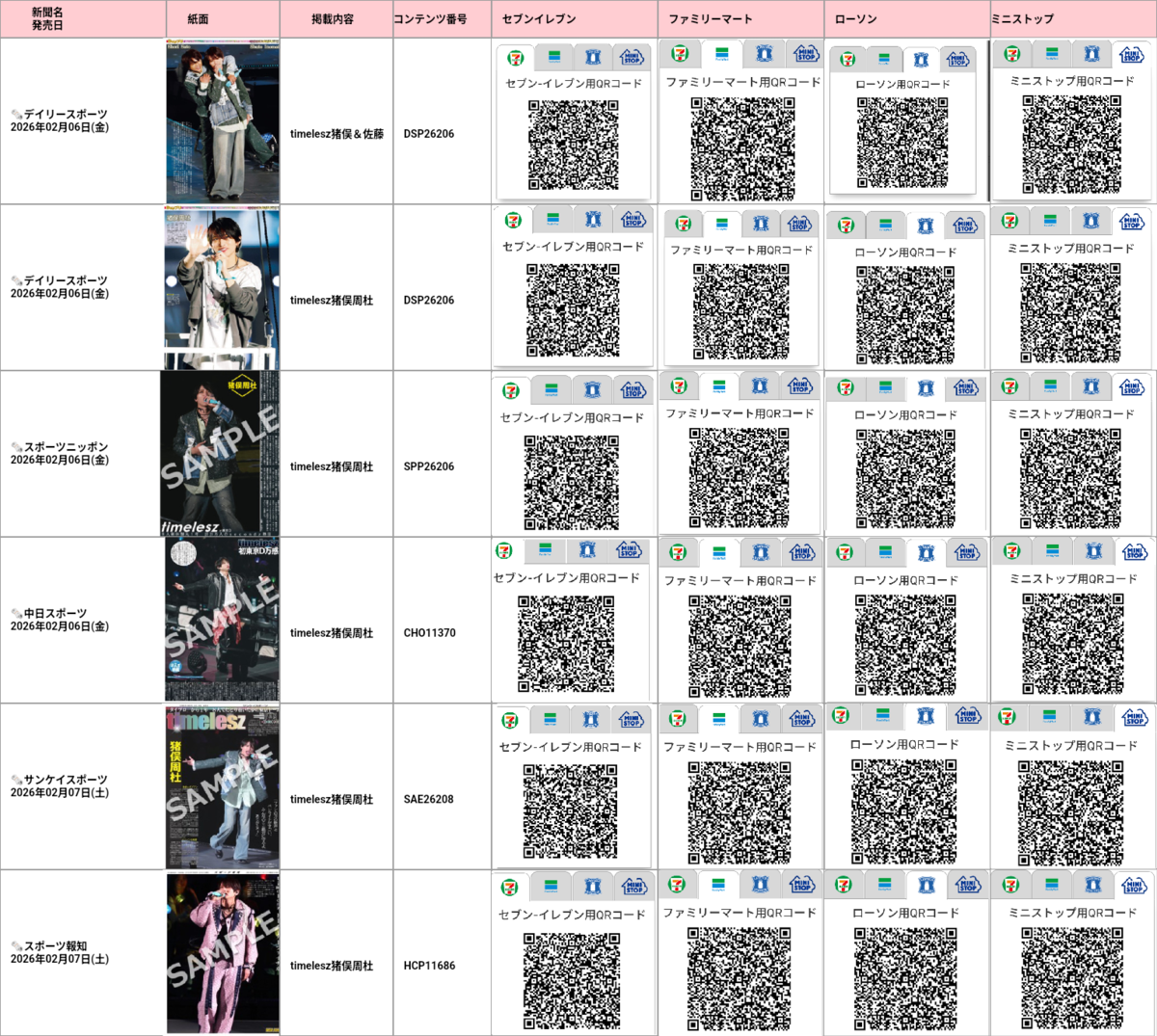Click MiniStop icon in サンケイスポーツ row's セブンイレブン cell

click(x=632, y=720)
